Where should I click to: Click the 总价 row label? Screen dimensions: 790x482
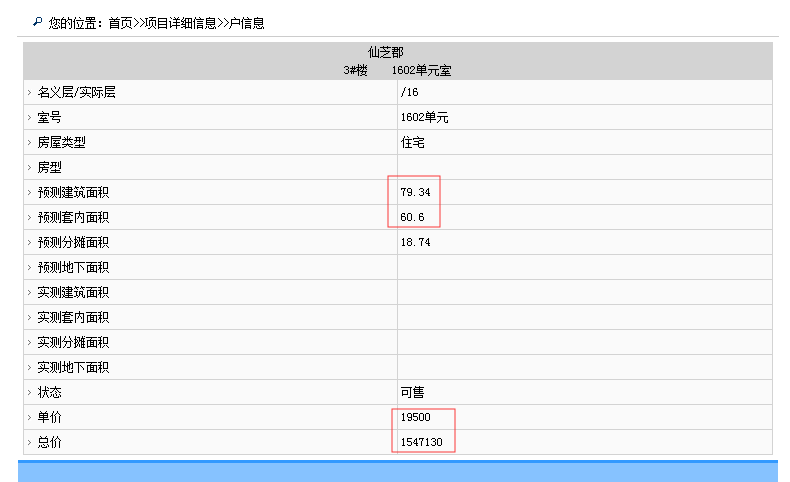(49, 442)
